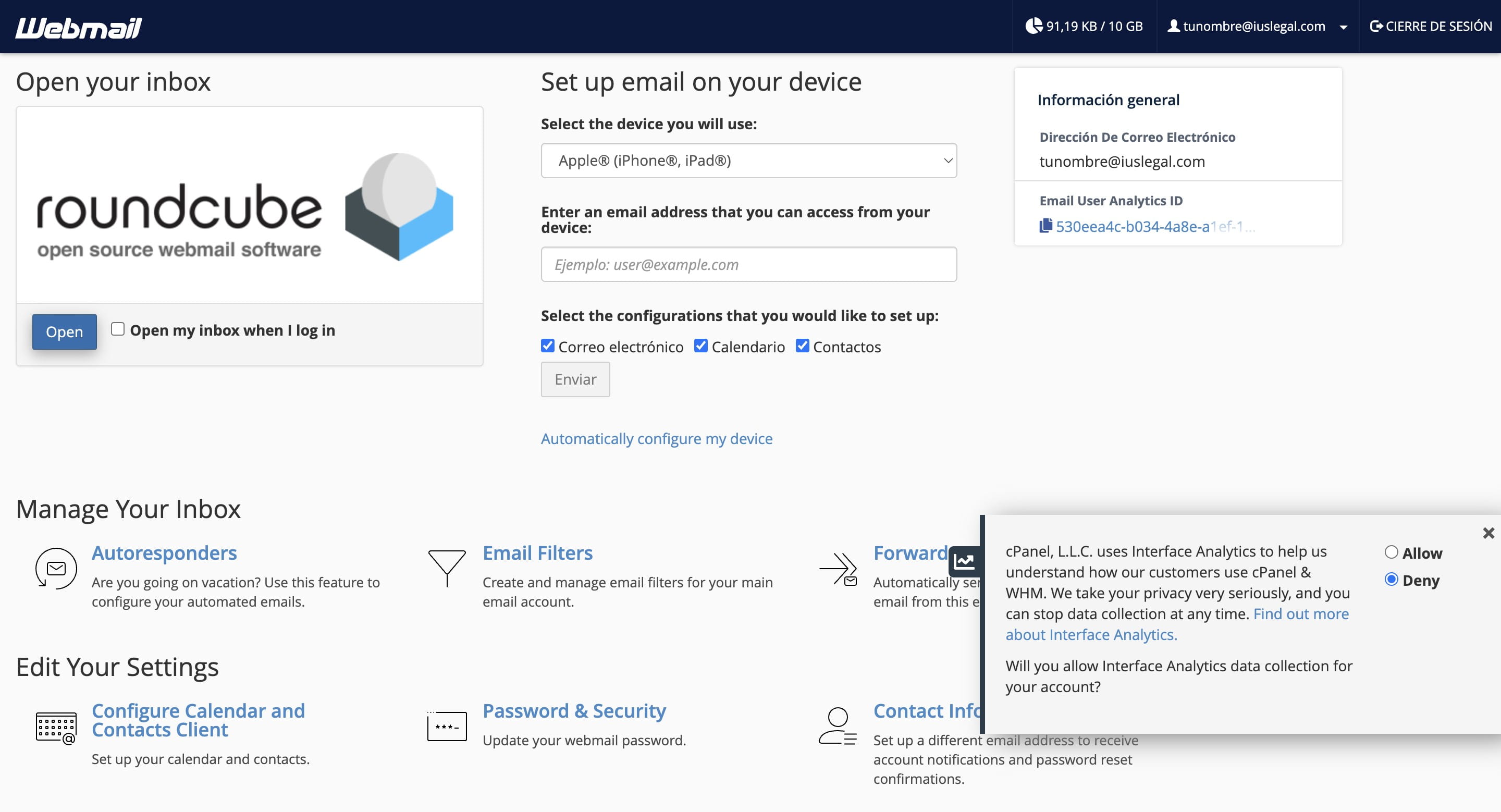Click the disk usage 91,19 KB indicator

click(1084, 27)
